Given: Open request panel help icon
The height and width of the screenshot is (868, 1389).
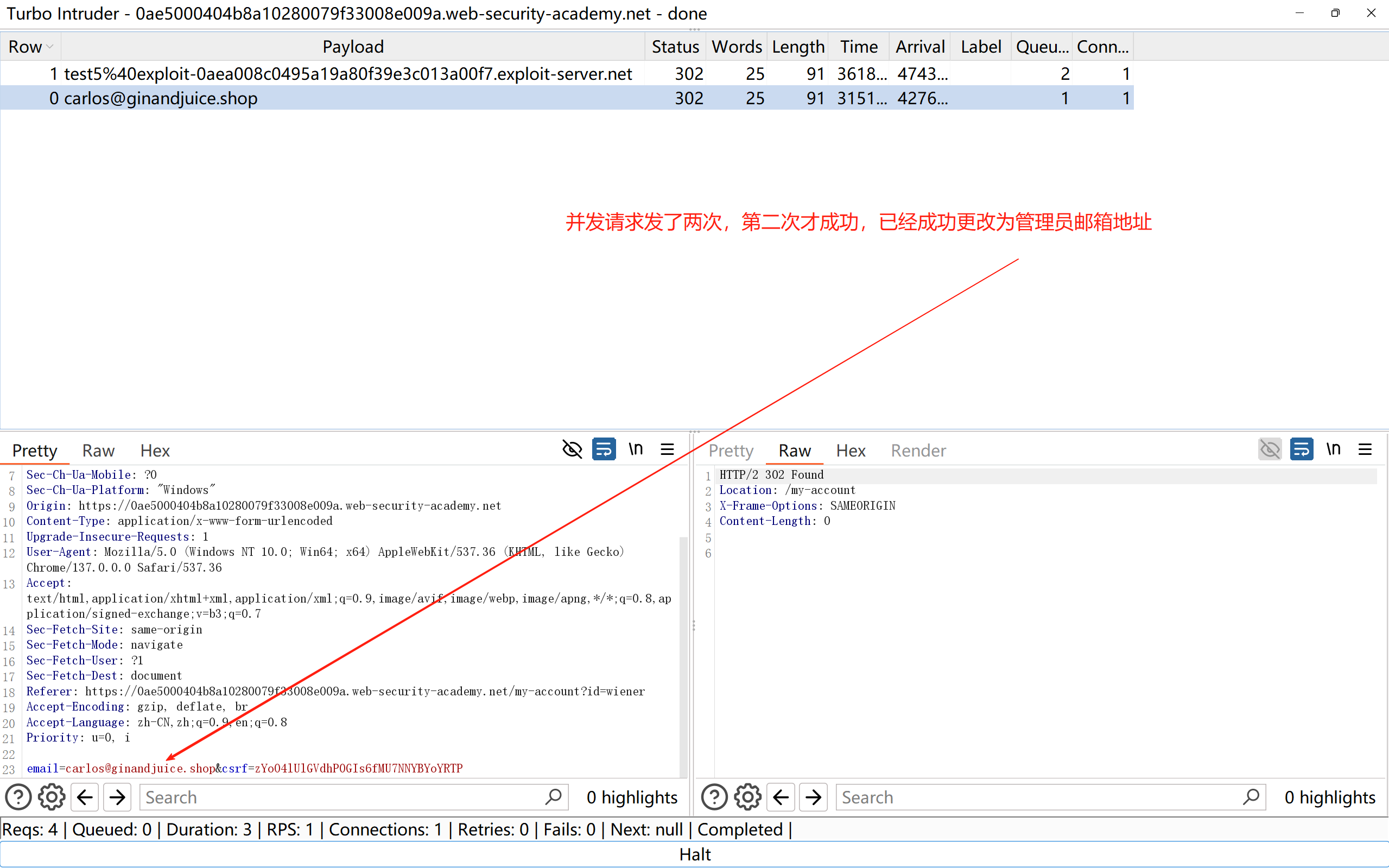Looking at the screenshot, I should (18, 797).
